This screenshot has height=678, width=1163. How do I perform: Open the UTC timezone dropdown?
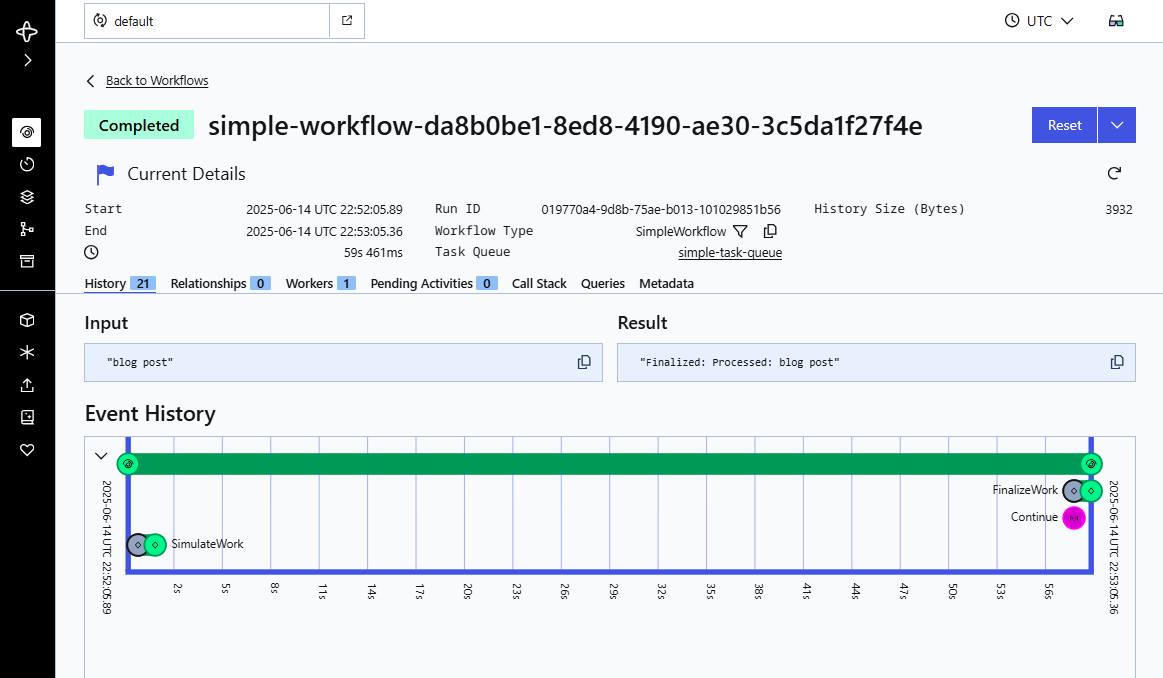(1038, 20)
